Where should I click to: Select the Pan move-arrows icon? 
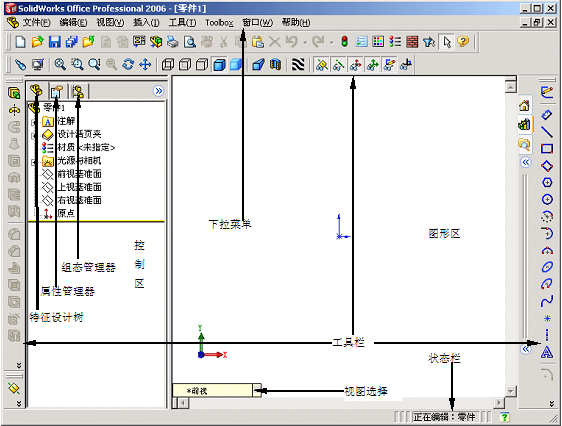pos(145,64)
